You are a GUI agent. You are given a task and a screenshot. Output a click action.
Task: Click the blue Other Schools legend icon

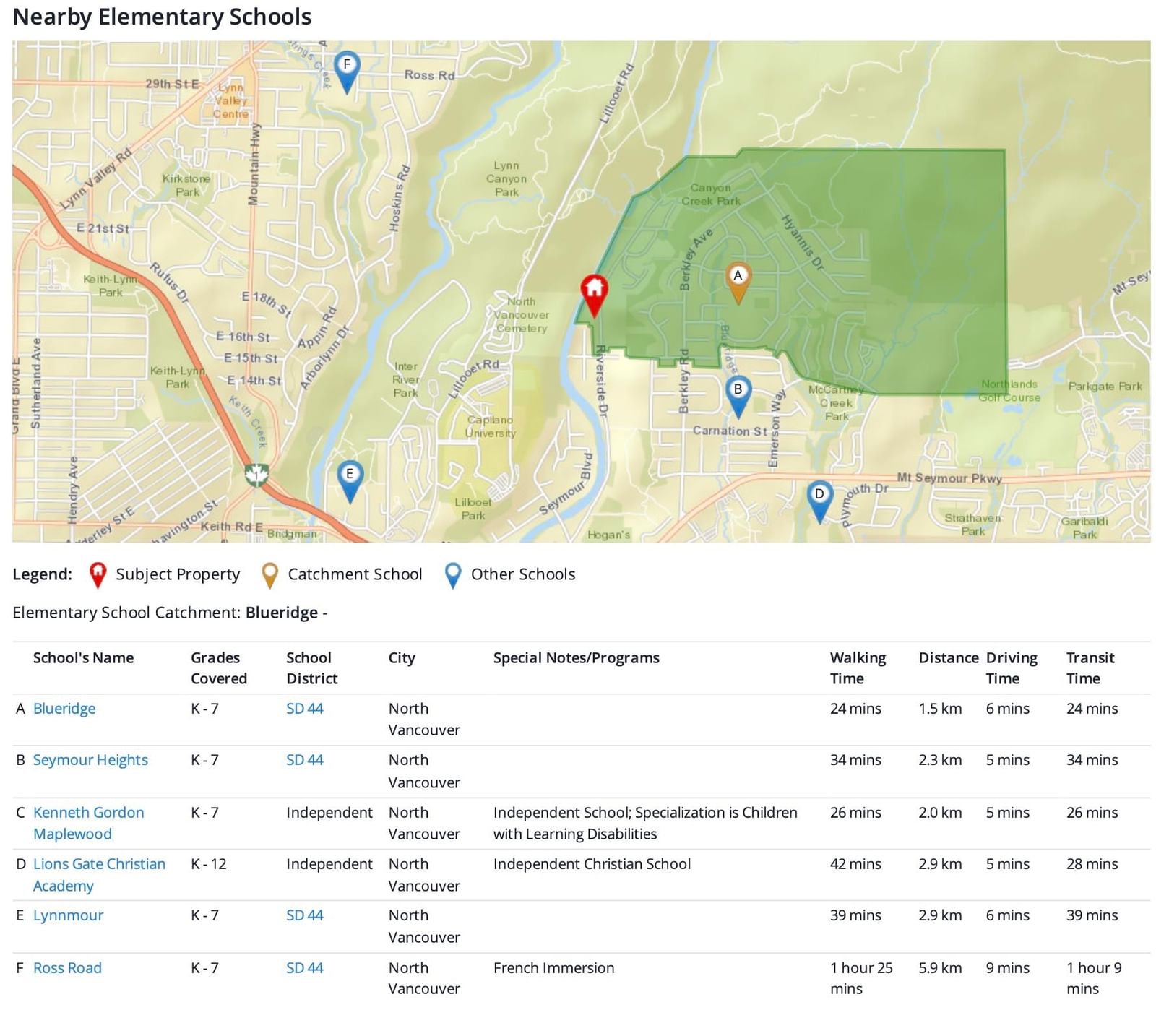[453, 575]
